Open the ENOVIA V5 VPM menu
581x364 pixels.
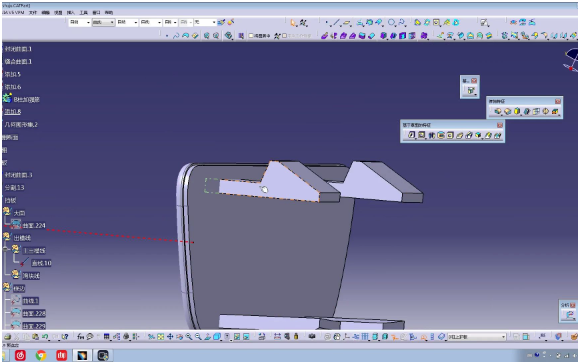pos(13,13)
